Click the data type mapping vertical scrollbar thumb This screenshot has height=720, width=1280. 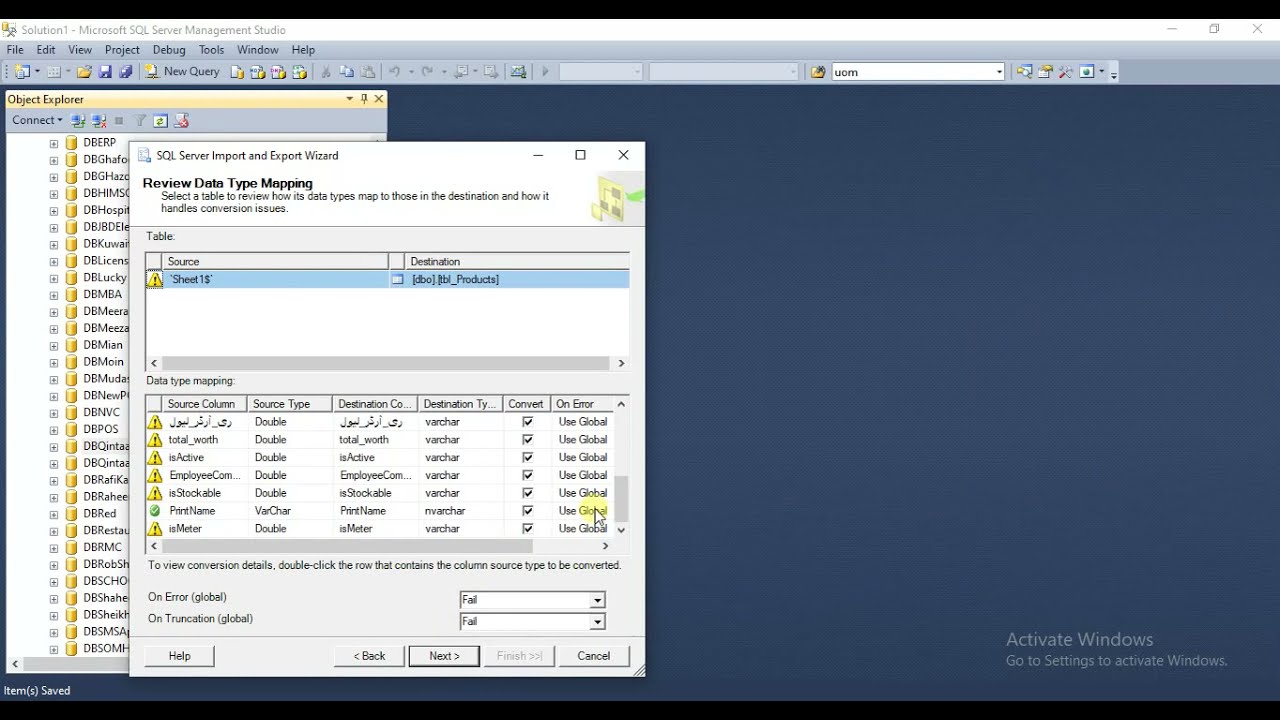point(621,498)
